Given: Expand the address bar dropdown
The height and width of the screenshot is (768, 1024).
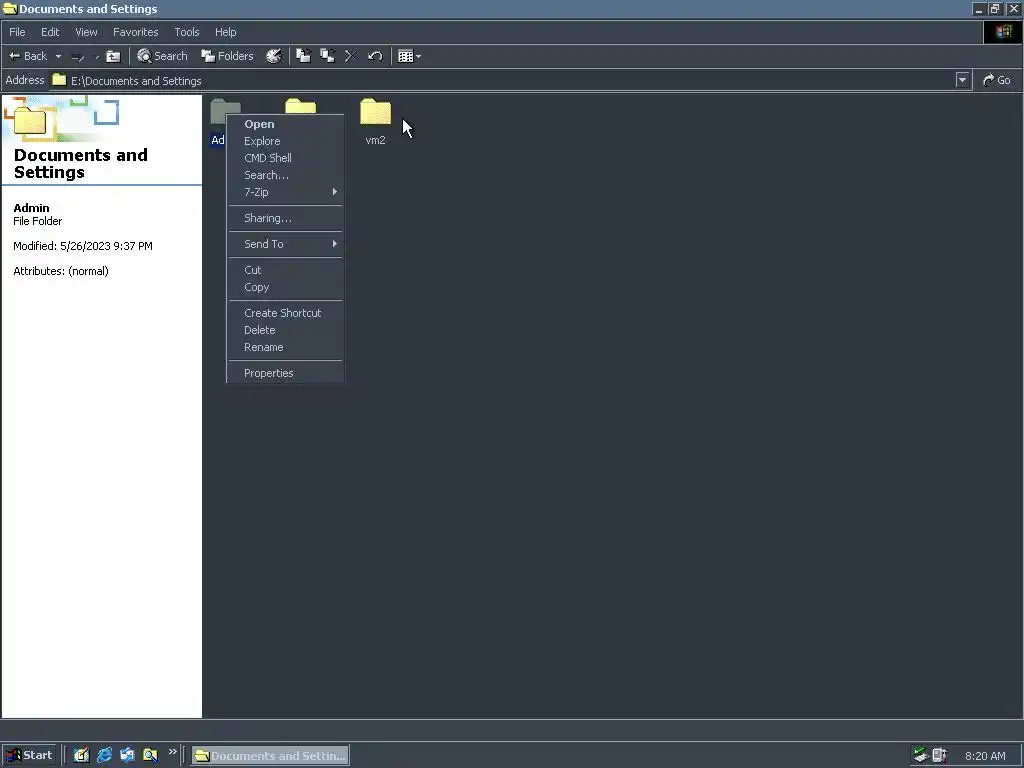Looking at the screenshot, I should [x=962, y=80].
